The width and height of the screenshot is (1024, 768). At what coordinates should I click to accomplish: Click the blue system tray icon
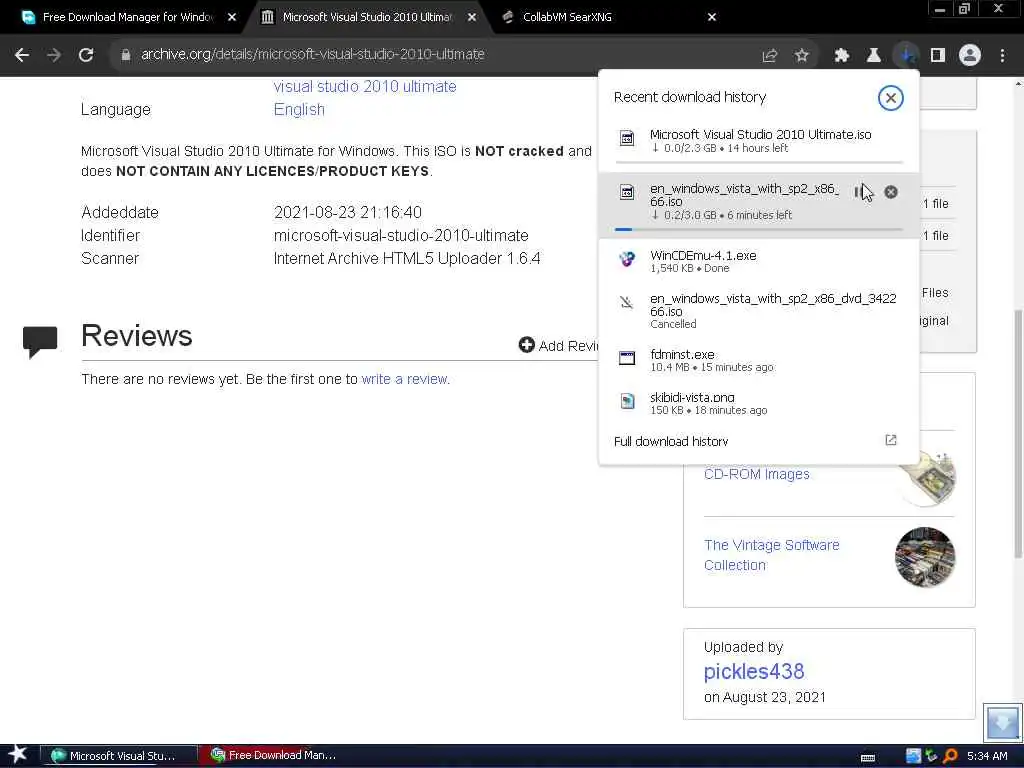coord(914,756)
